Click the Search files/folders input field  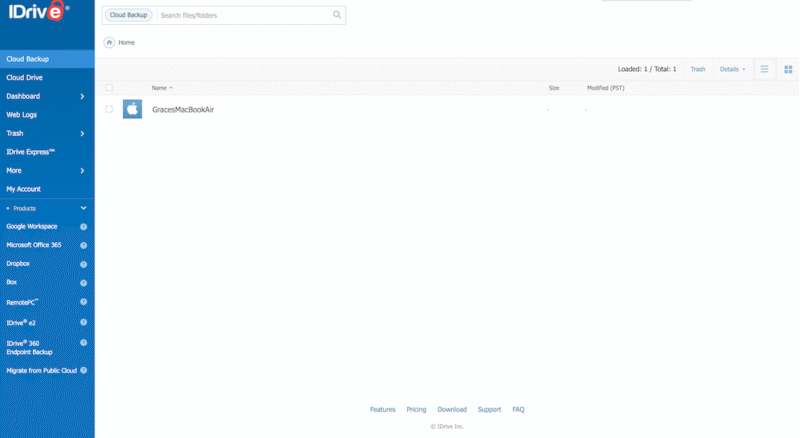[244, 15]
